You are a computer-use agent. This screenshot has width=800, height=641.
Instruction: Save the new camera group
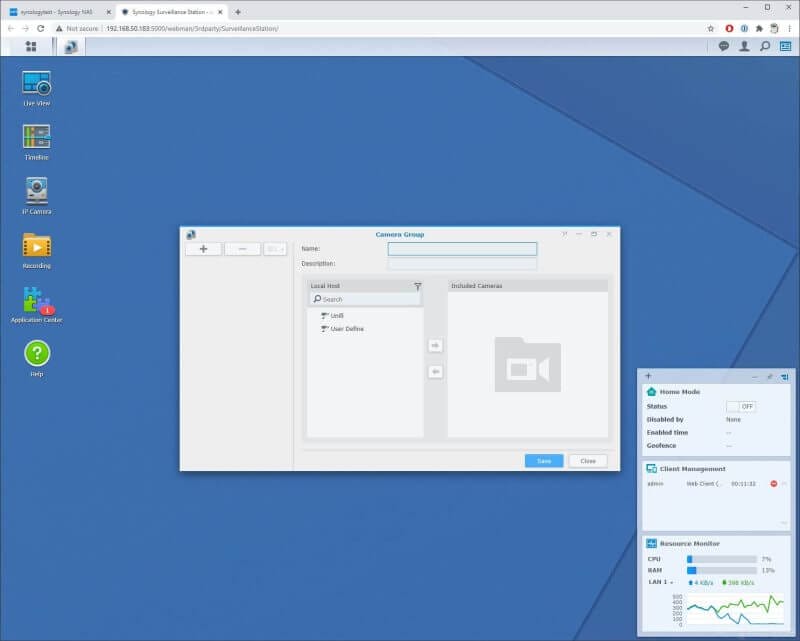[x=542, y=461]
